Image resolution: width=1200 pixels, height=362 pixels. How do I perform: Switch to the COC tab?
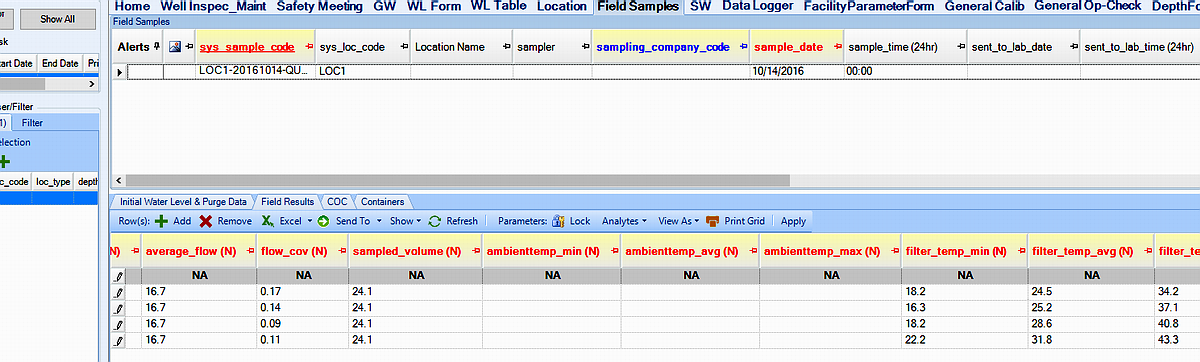337,201
